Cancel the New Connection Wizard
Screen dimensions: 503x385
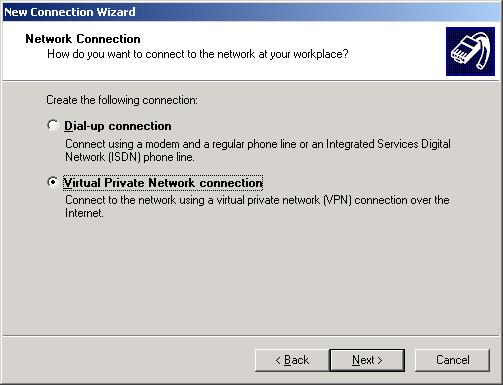click(452, 360)
